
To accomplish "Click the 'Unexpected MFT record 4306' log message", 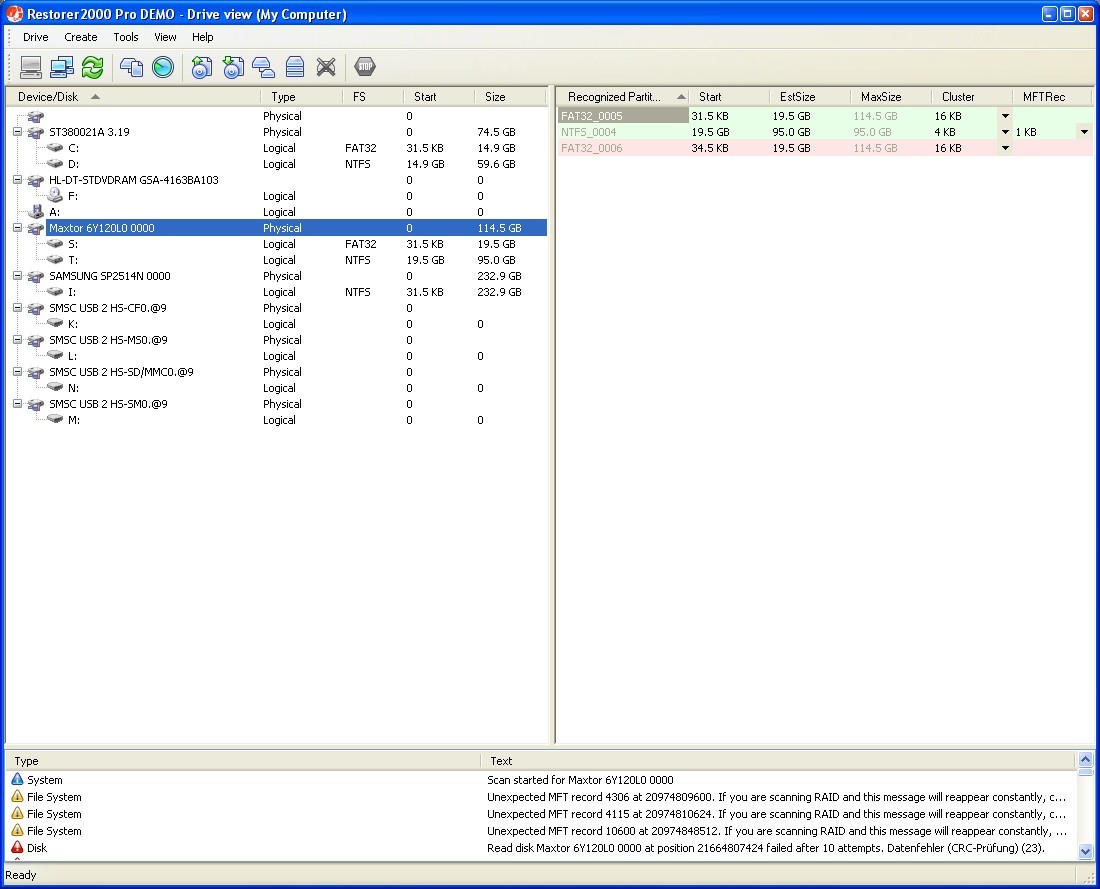I will click(x=776, y=797).
